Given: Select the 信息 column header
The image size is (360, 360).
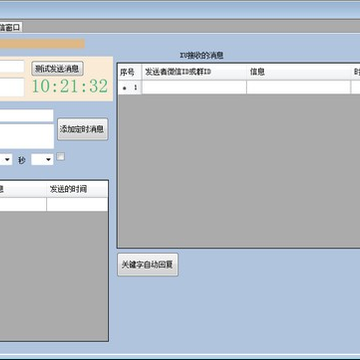Looking at the screenshot, I should coord(299,72).
